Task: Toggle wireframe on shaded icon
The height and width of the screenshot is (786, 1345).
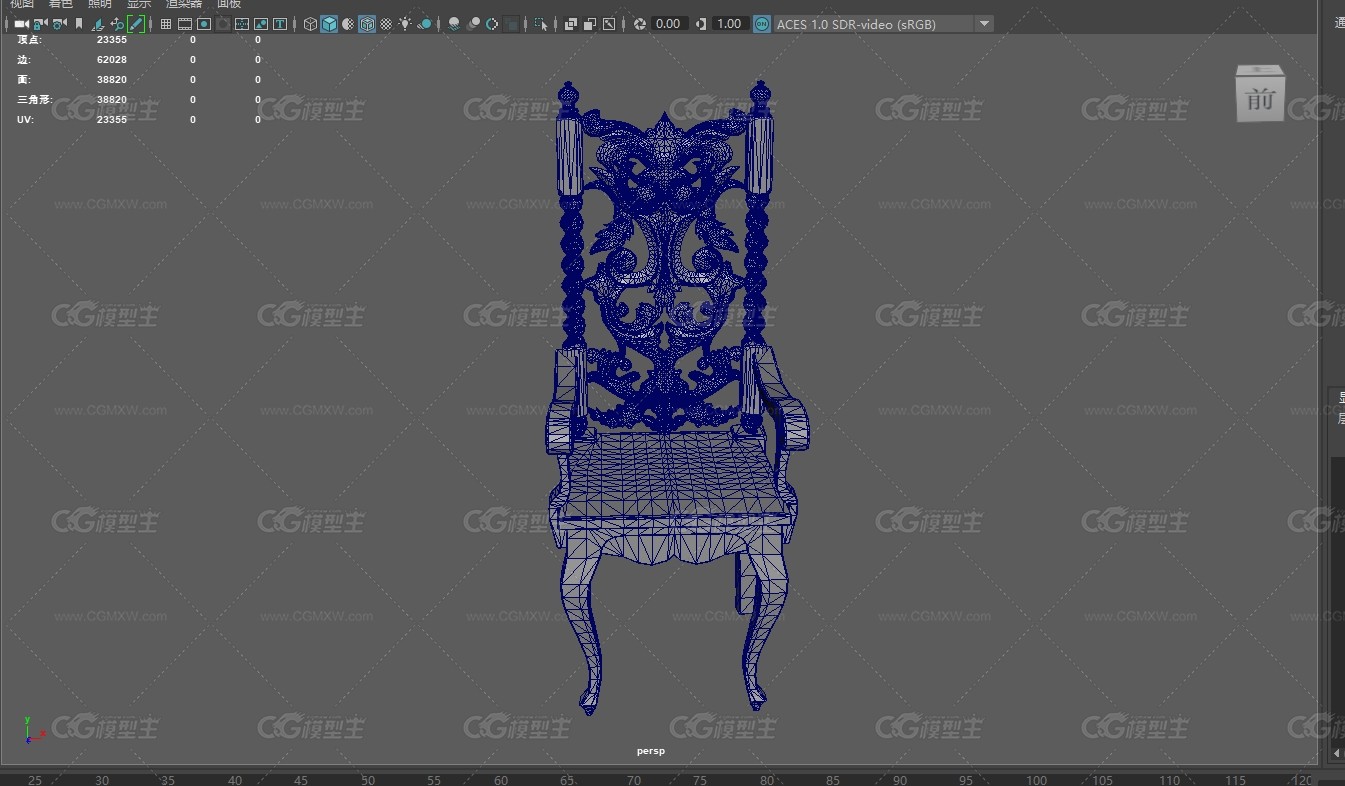Action: pos(367,24)
